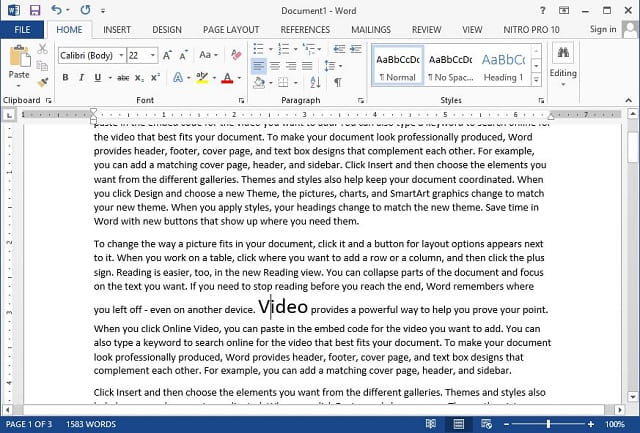Click the Repeat (redo) icon

click(85, 10)
